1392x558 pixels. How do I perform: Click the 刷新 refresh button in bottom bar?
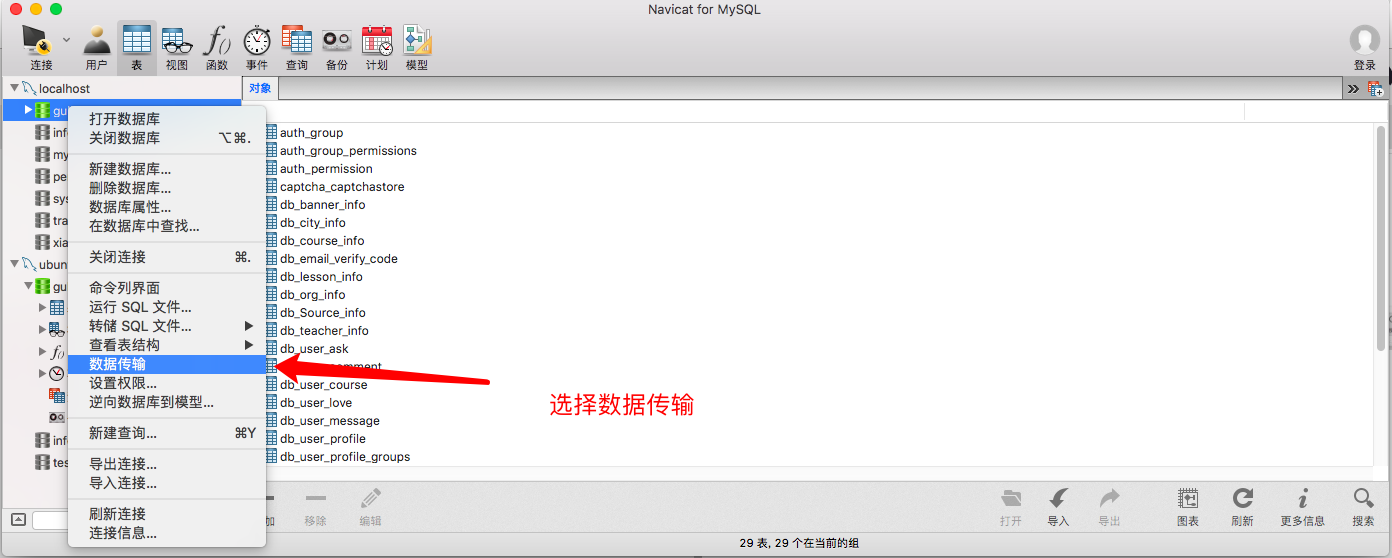(1243, 507)
